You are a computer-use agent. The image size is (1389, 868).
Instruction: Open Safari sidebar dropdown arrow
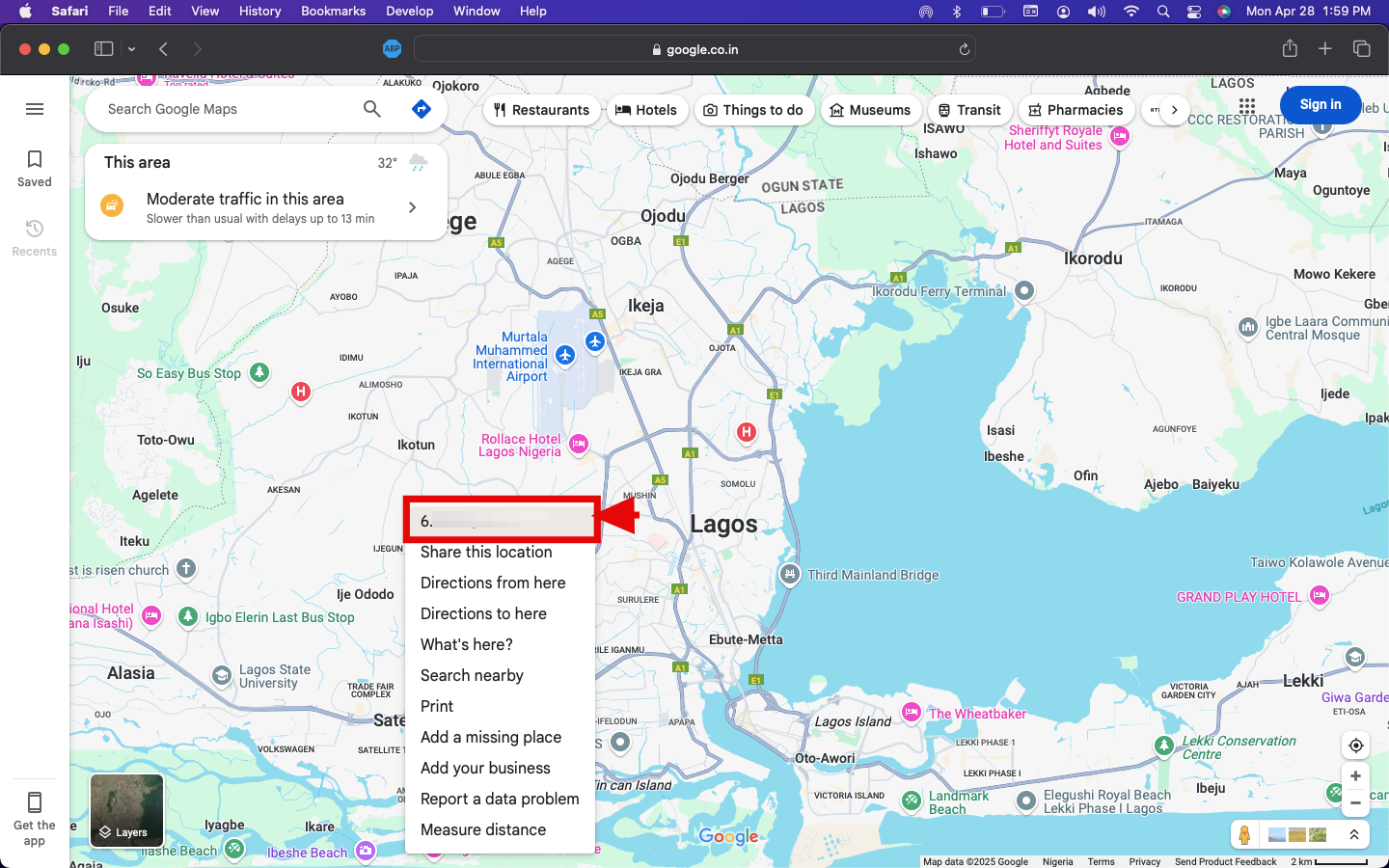click(x=131, y=49)
